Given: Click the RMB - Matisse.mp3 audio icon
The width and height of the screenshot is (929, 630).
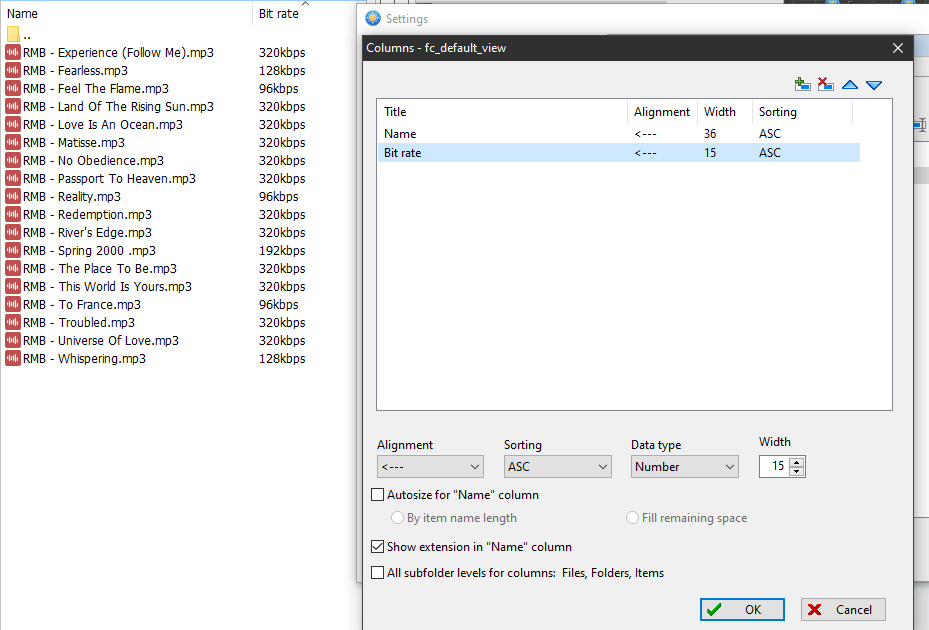Looking at the screenshot, I should coord(13,143).
